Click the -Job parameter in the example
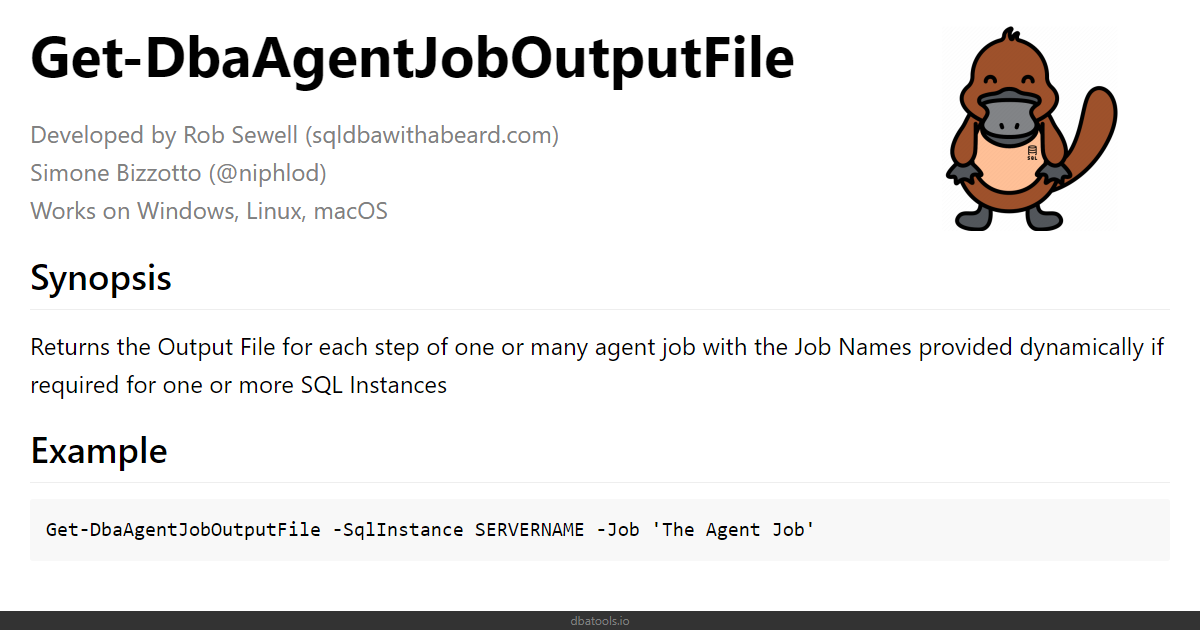Viewport: 1200px width, 630px height. 617,530
